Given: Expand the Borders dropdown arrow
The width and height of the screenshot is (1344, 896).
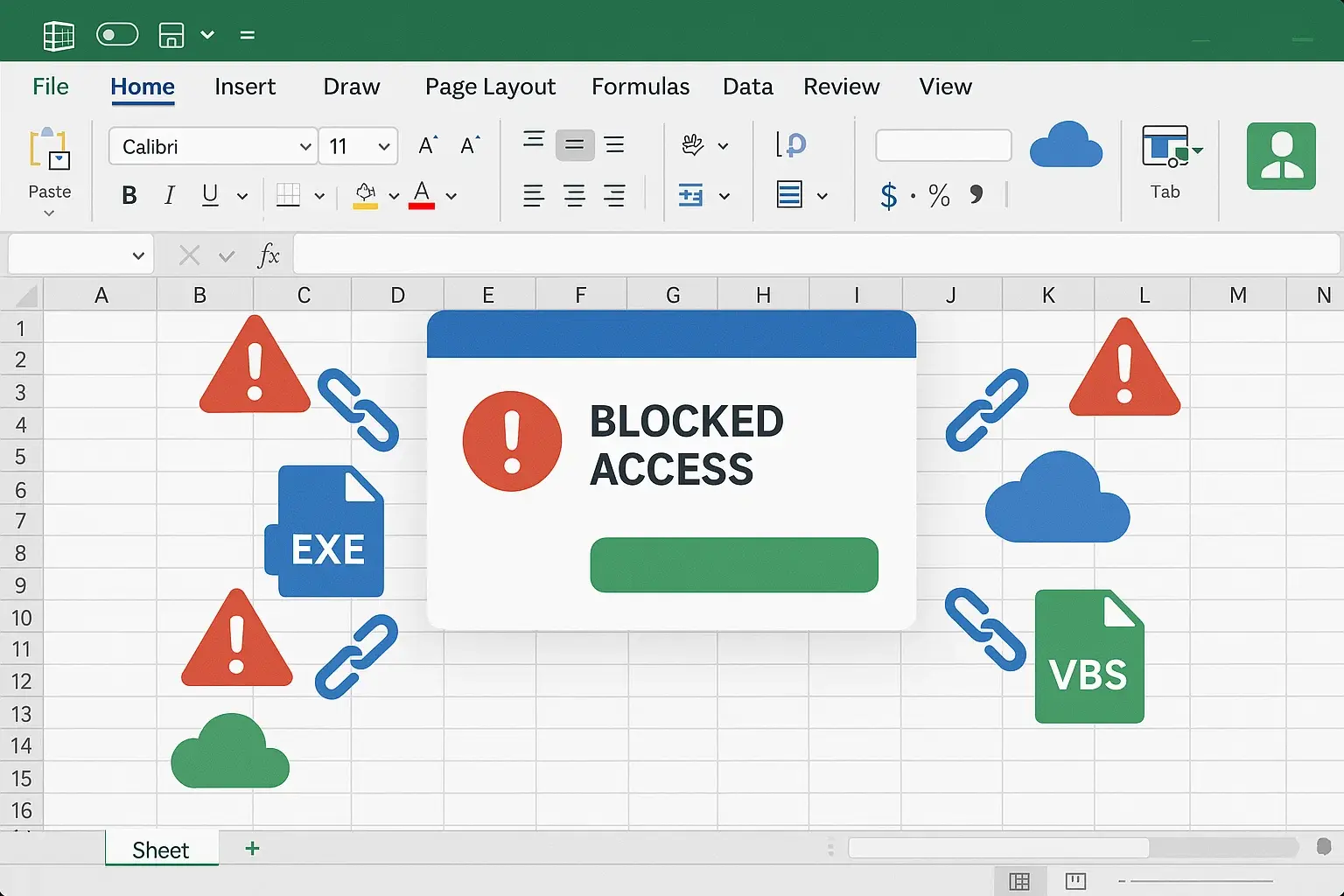Looking at the screenshot, I should 319,197.
